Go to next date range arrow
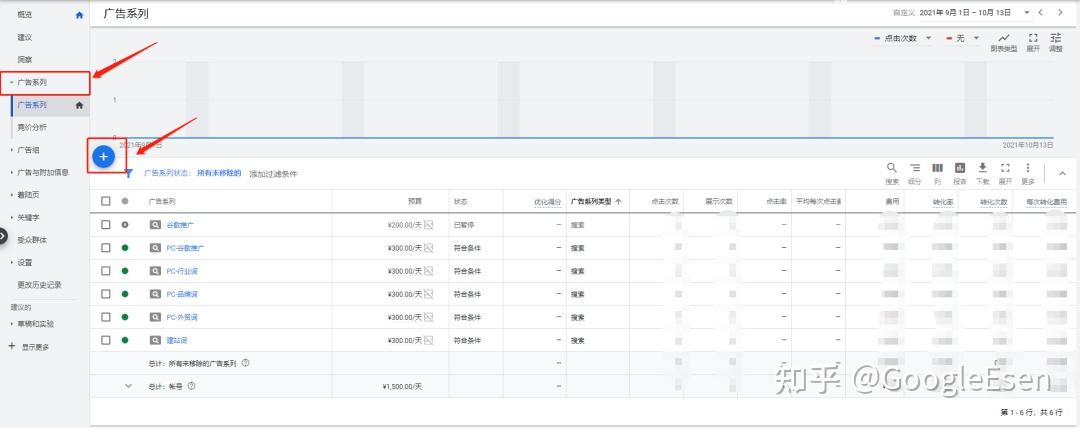 pyautogui.click(x=1060, y=12)
